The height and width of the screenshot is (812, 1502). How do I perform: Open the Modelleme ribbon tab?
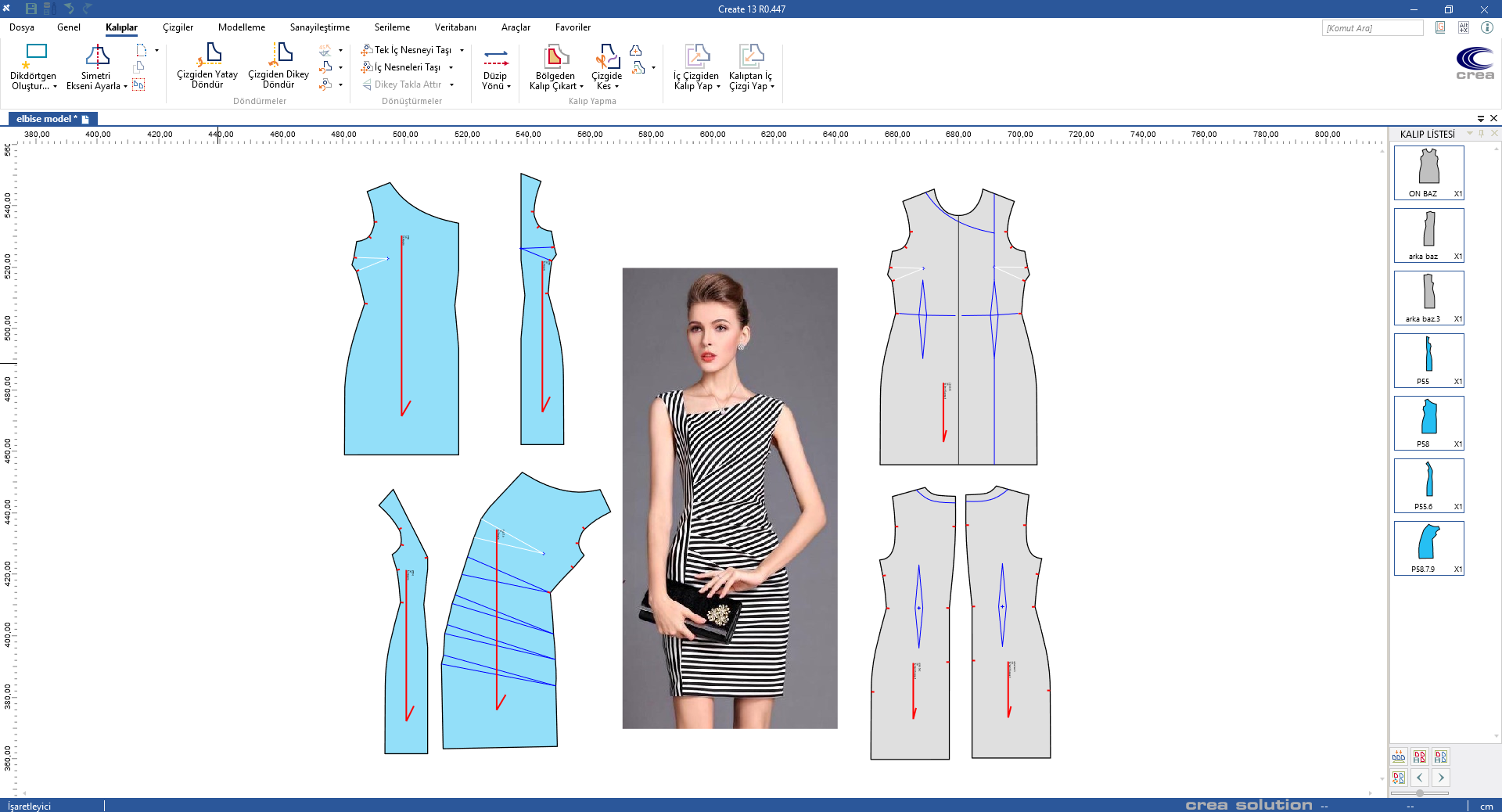(241, 27)
